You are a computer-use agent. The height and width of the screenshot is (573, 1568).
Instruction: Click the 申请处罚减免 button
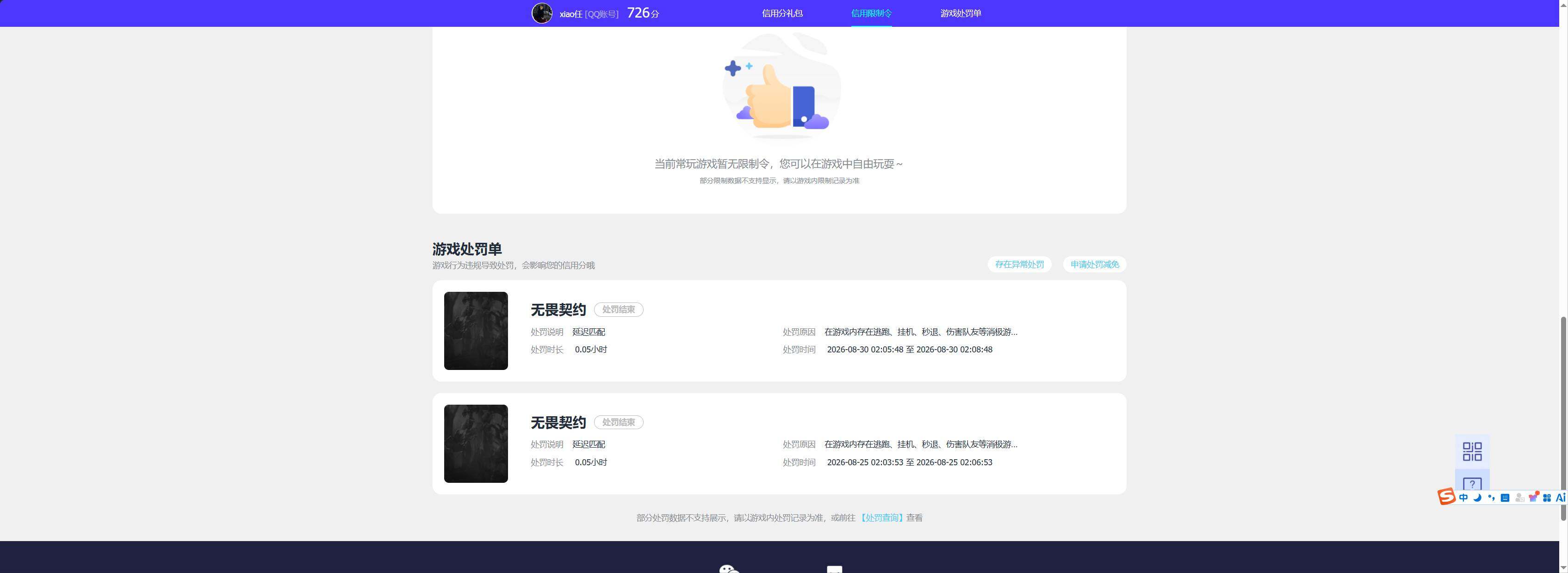1094,265
